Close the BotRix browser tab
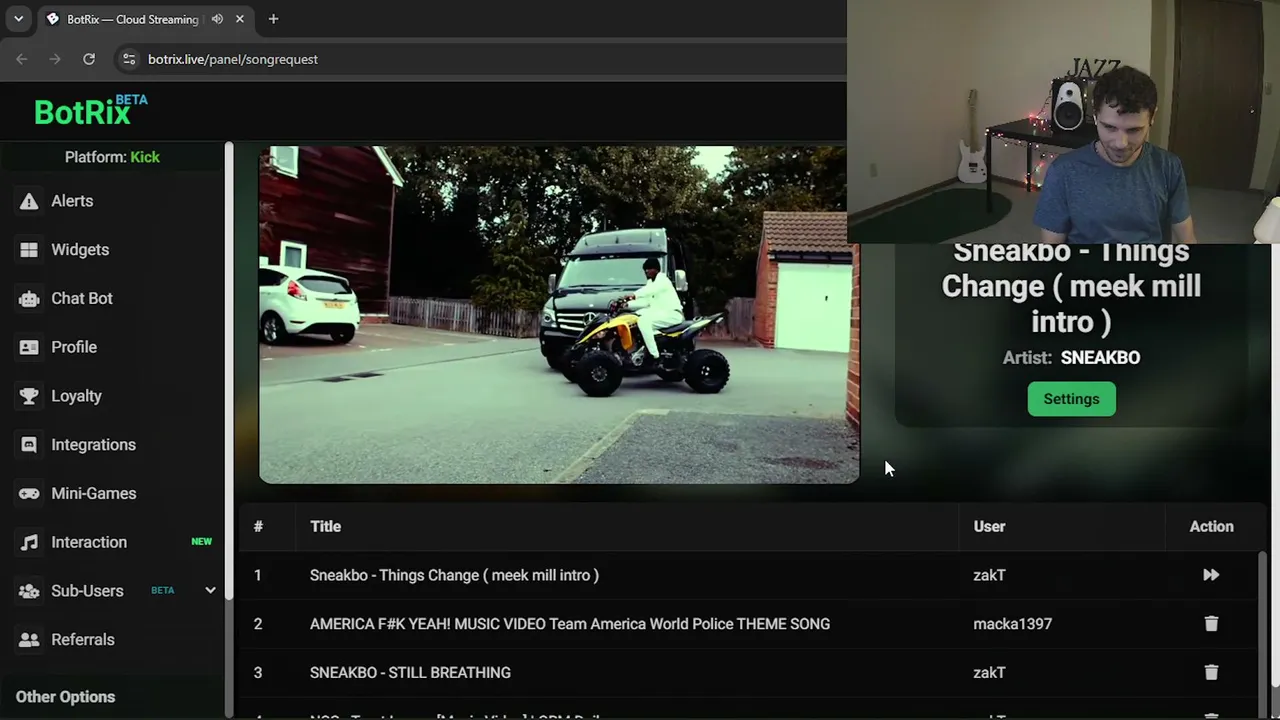 pyautogui.click(x=240, y=19)
